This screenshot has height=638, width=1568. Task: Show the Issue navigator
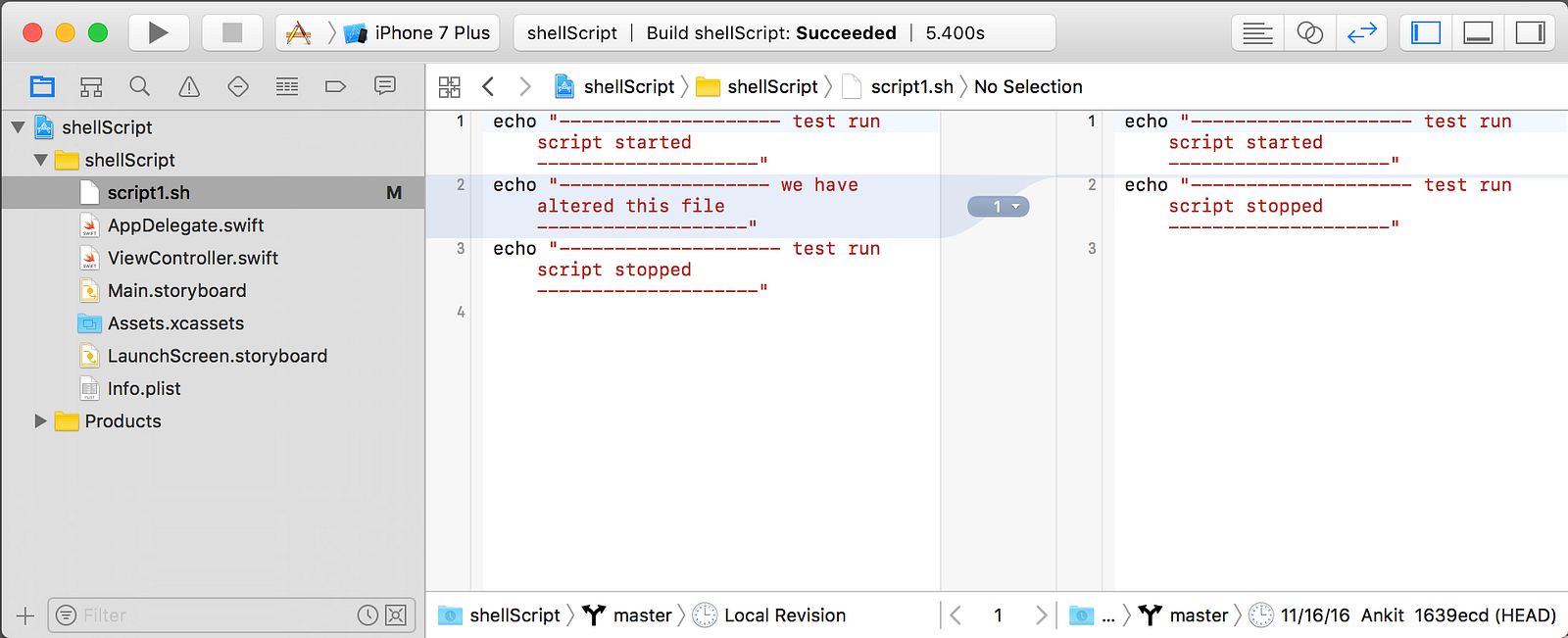coord(189,86)
